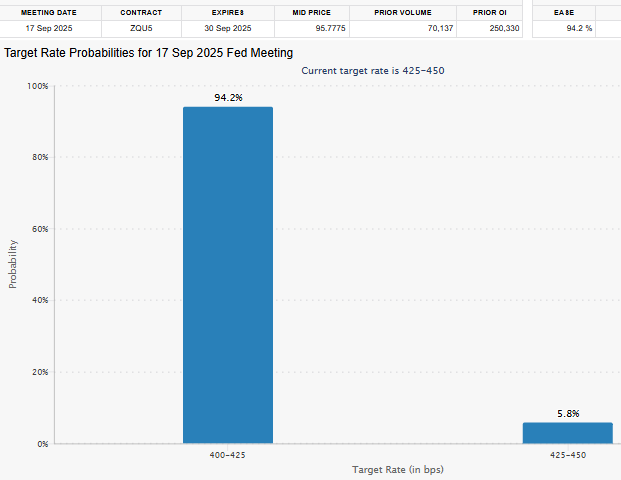Click the 94.2% label above the bar
Viewport: 621px width, 480px height.
[228, 97]
